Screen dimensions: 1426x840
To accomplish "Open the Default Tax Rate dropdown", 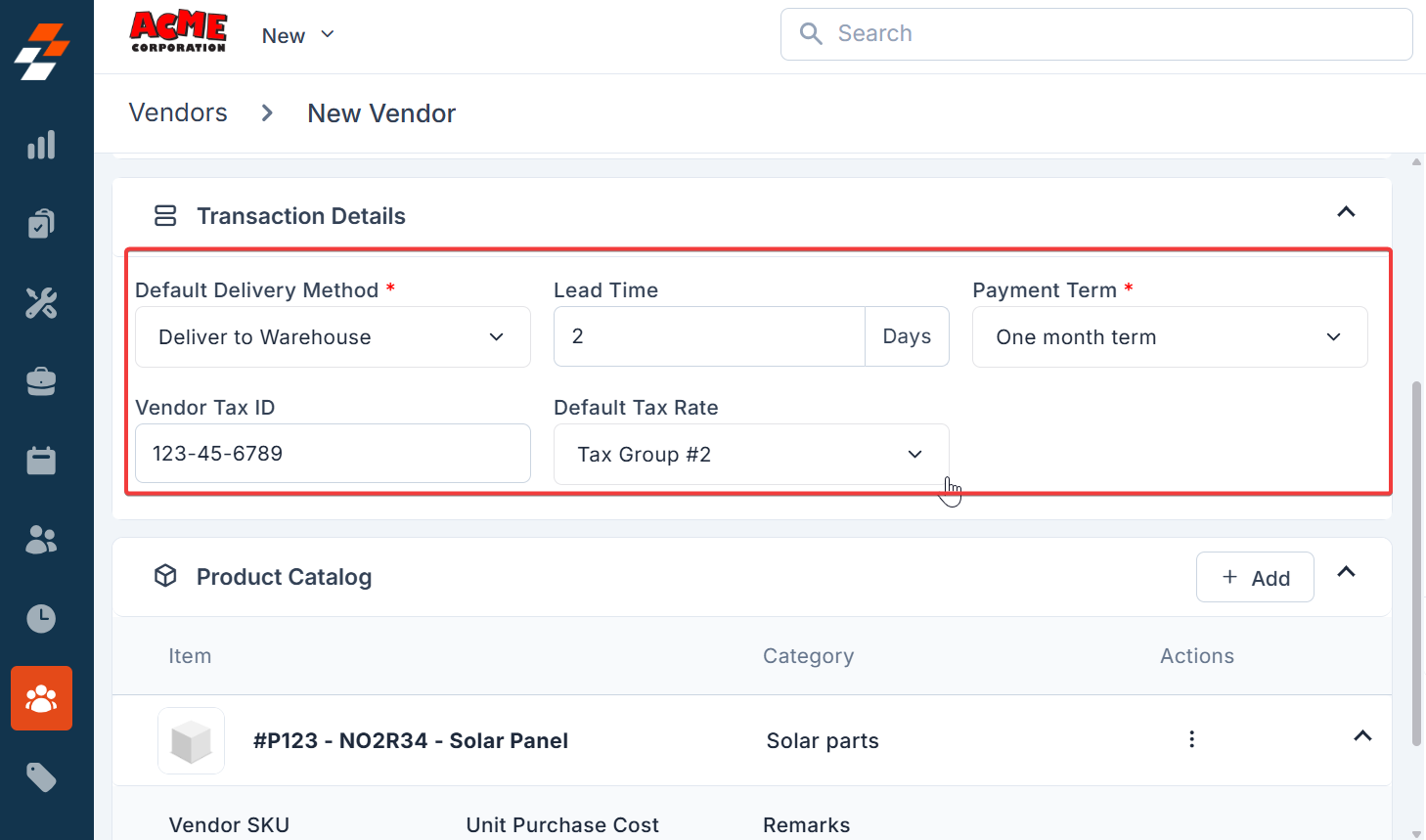I will point(751,455).
